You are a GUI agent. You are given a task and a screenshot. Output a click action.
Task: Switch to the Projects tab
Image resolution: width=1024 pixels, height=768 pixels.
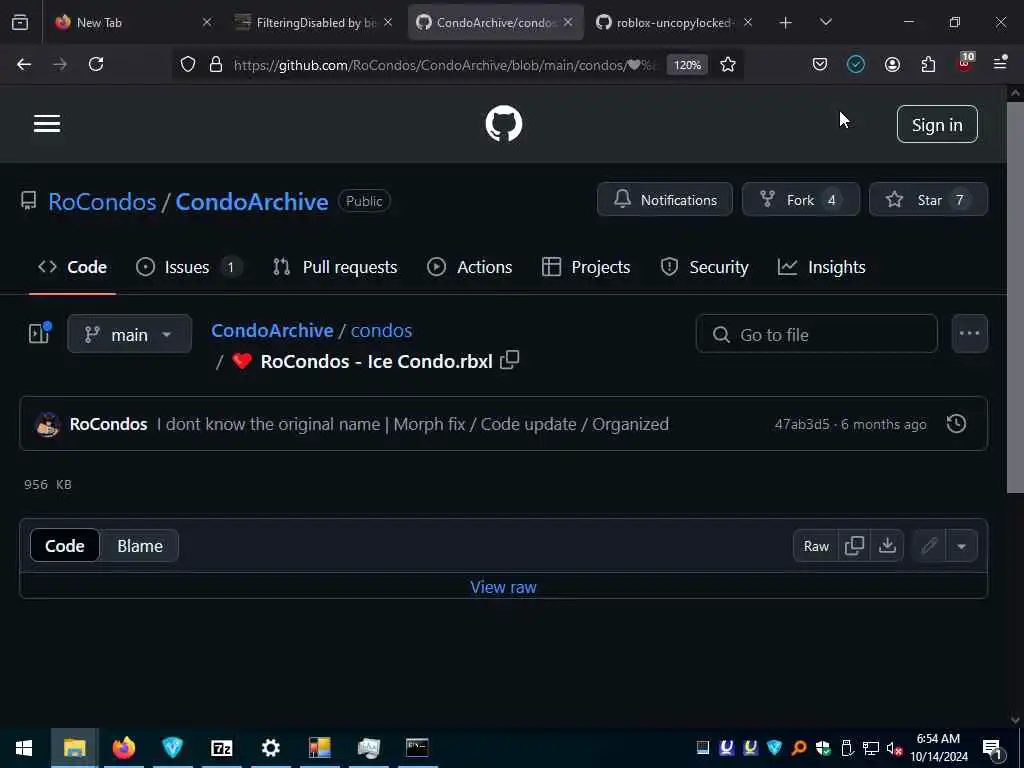[x=586, y=267]
